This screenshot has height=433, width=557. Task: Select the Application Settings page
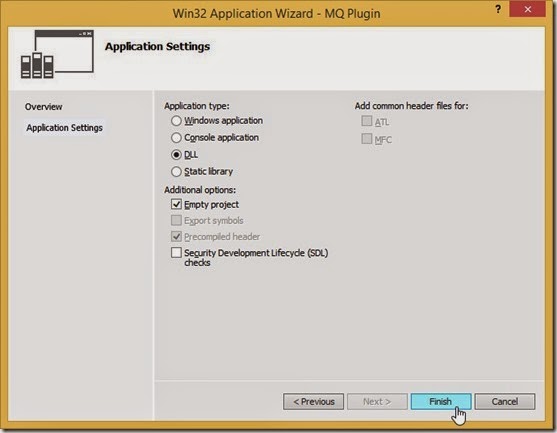coord(64,128)
